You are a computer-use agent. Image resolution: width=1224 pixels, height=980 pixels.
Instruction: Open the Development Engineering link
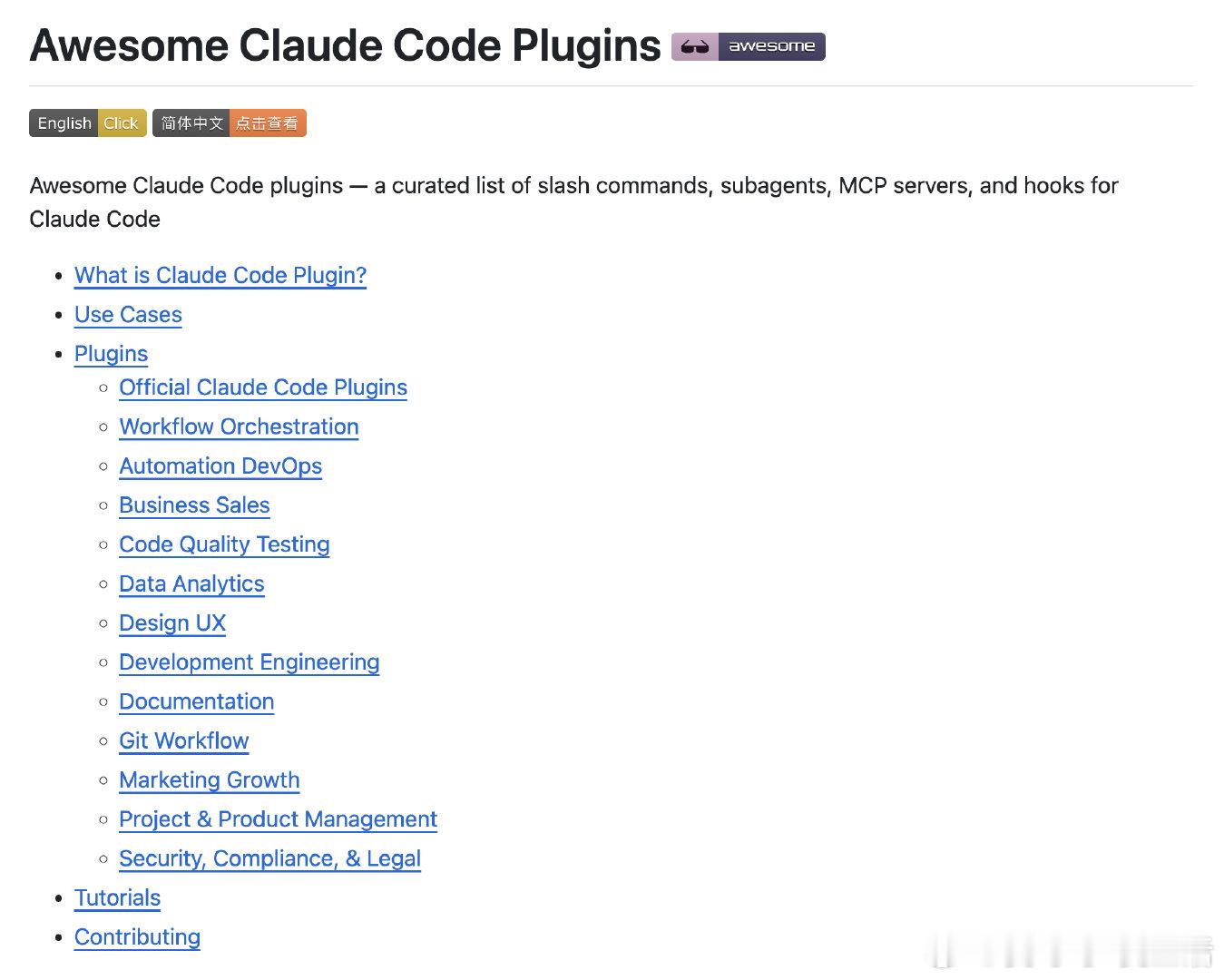pyautogui.click(x=249, y=662)
